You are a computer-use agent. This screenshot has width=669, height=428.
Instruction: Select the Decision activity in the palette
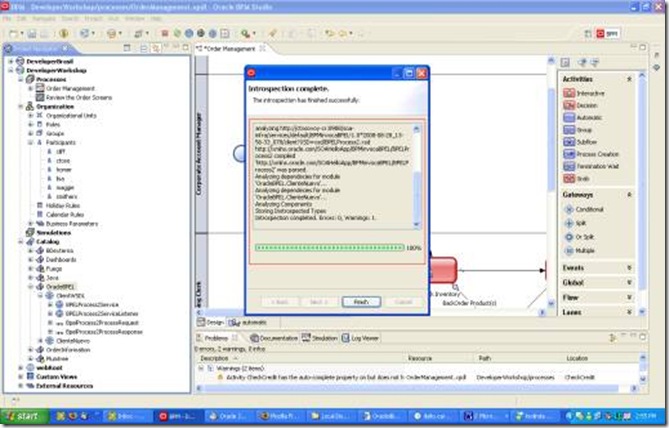pyautogui.click(x=580, y=105)
